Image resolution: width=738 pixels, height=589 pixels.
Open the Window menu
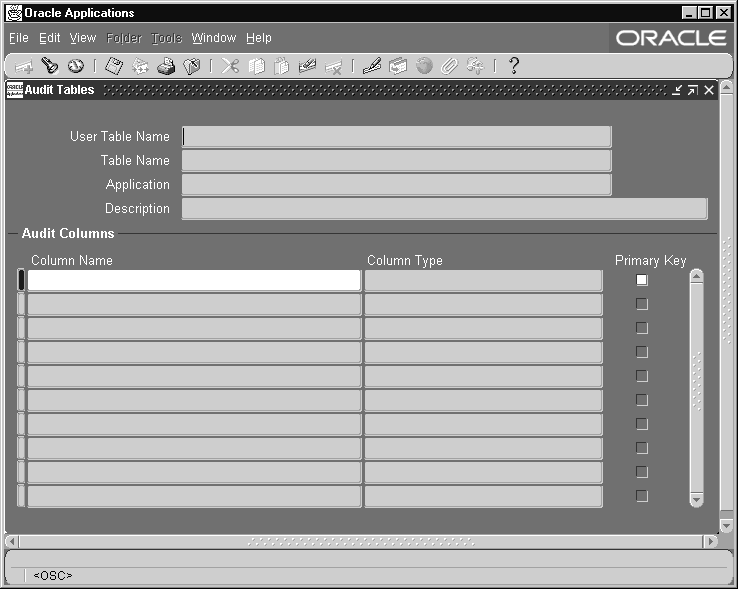[214, 38]
